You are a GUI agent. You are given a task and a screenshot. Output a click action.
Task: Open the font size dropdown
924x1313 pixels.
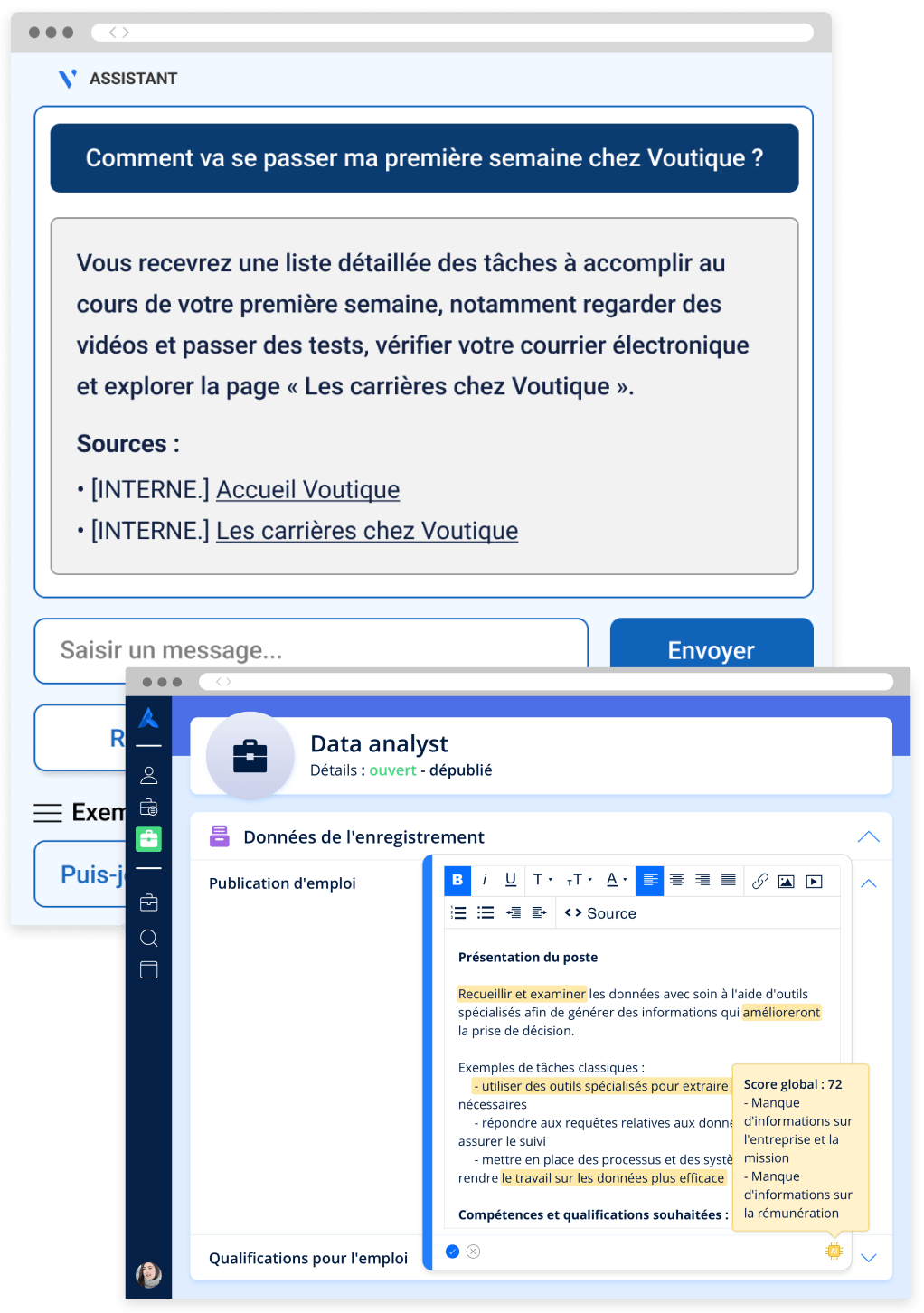(579, 880)
